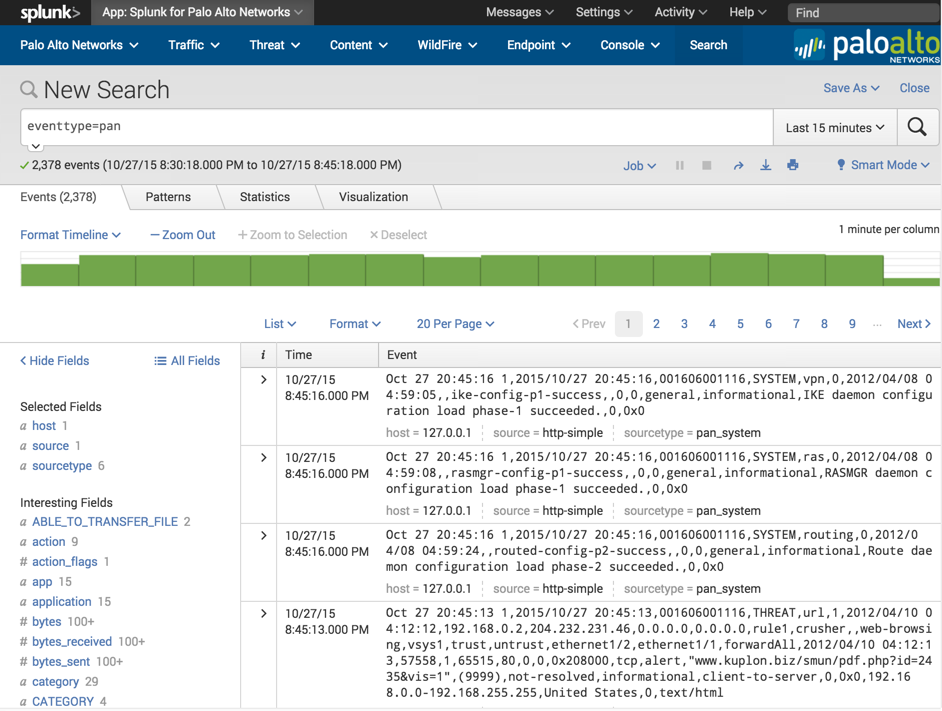Click the magnifying glass search button

[916, 127]
